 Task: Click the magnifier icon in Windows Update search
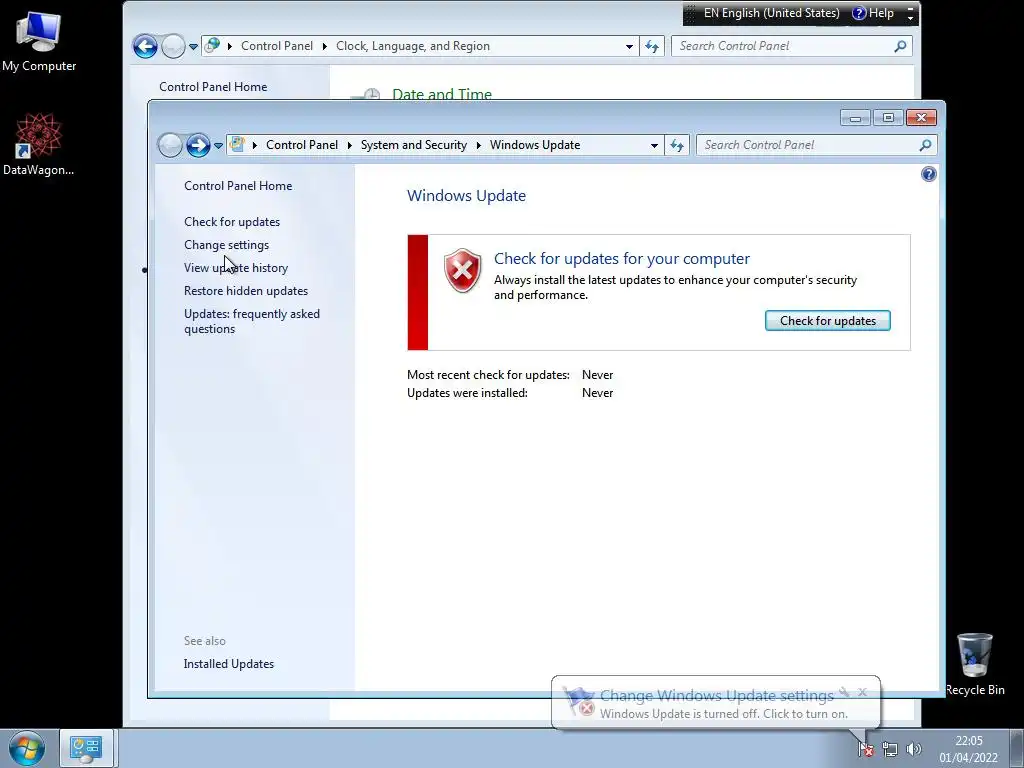pyautogui.click(x=925, y=145)
